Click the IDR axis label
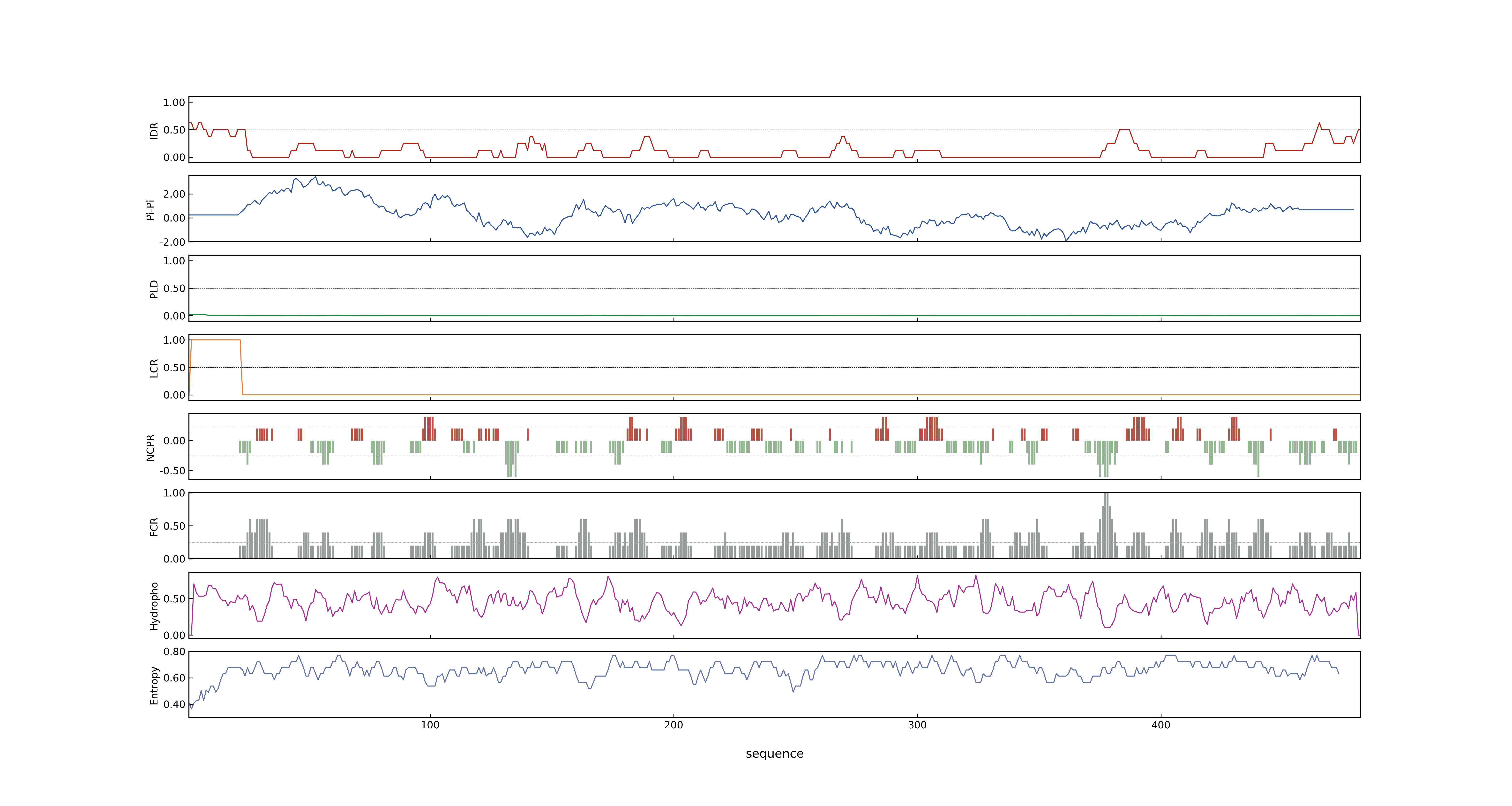The image size is (1512, 806). click(x=154, y=130)
